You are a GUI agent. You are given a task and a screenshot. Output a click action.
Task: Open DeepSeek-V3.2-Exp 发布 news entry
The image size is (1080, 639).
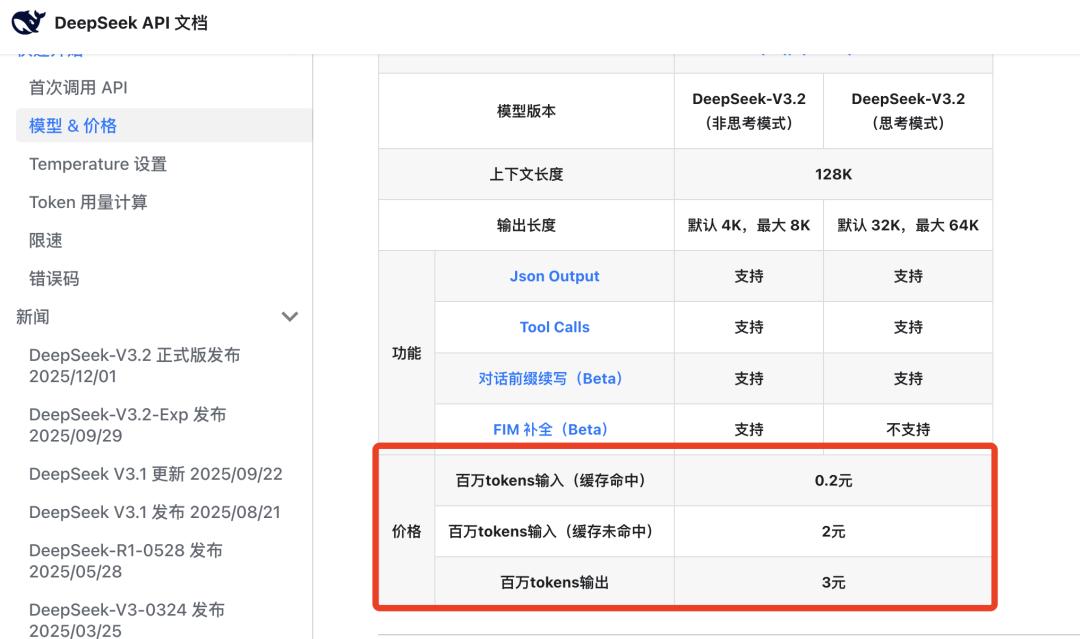(127, 425)
